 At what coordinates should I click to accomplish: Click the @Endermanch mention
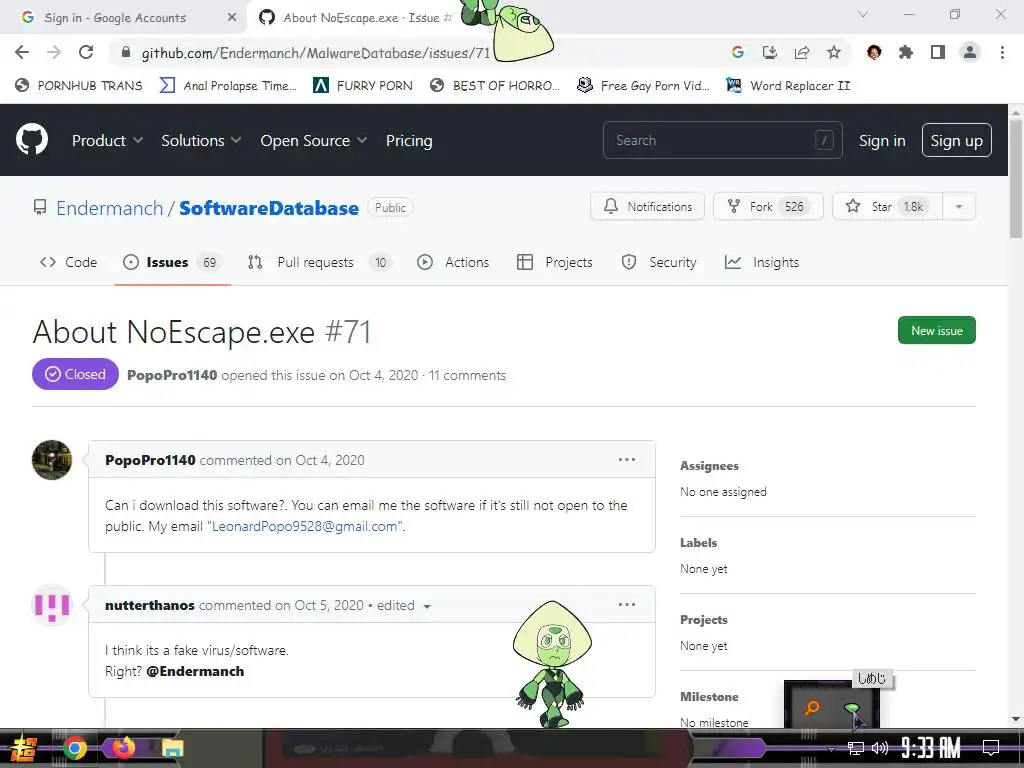[195, 671]
